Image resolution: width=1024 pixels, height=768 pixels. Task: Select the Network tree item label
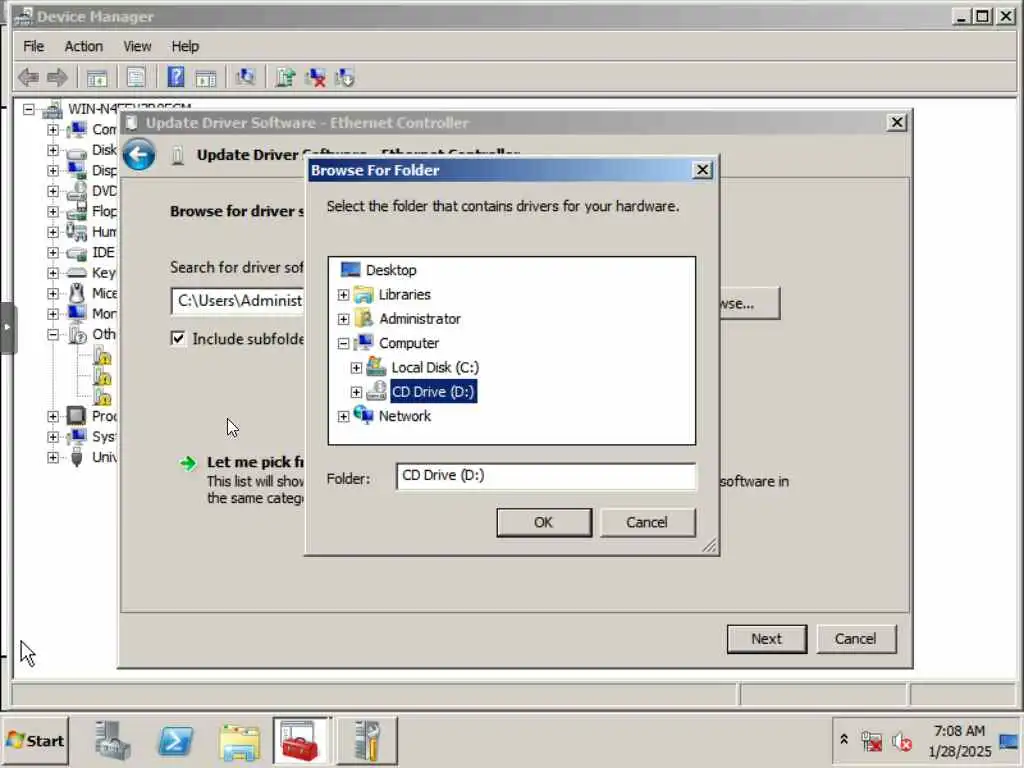coord(405,416)
